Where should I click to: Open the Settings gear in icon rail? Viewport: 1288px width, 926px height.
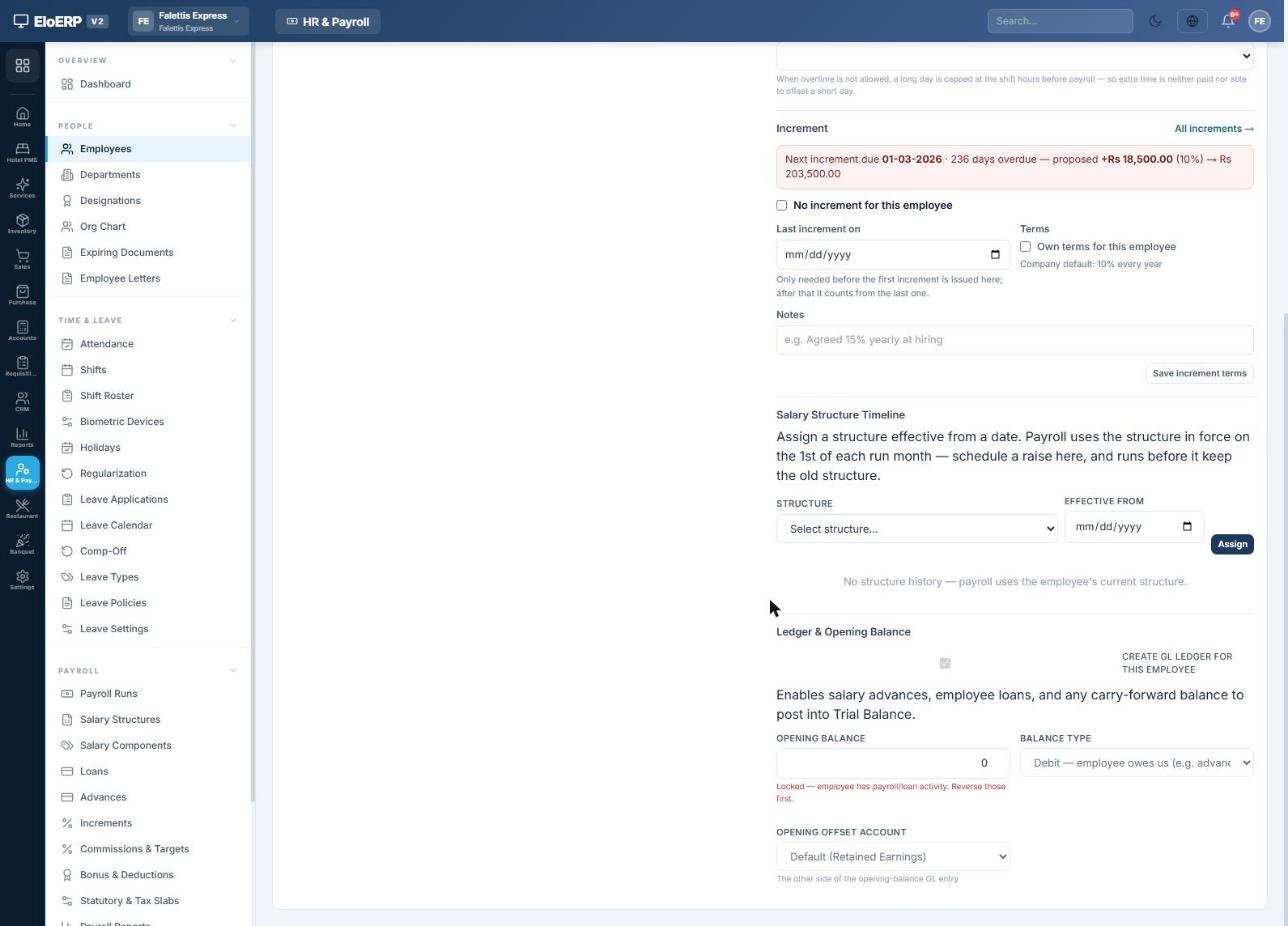coord(22,581)
